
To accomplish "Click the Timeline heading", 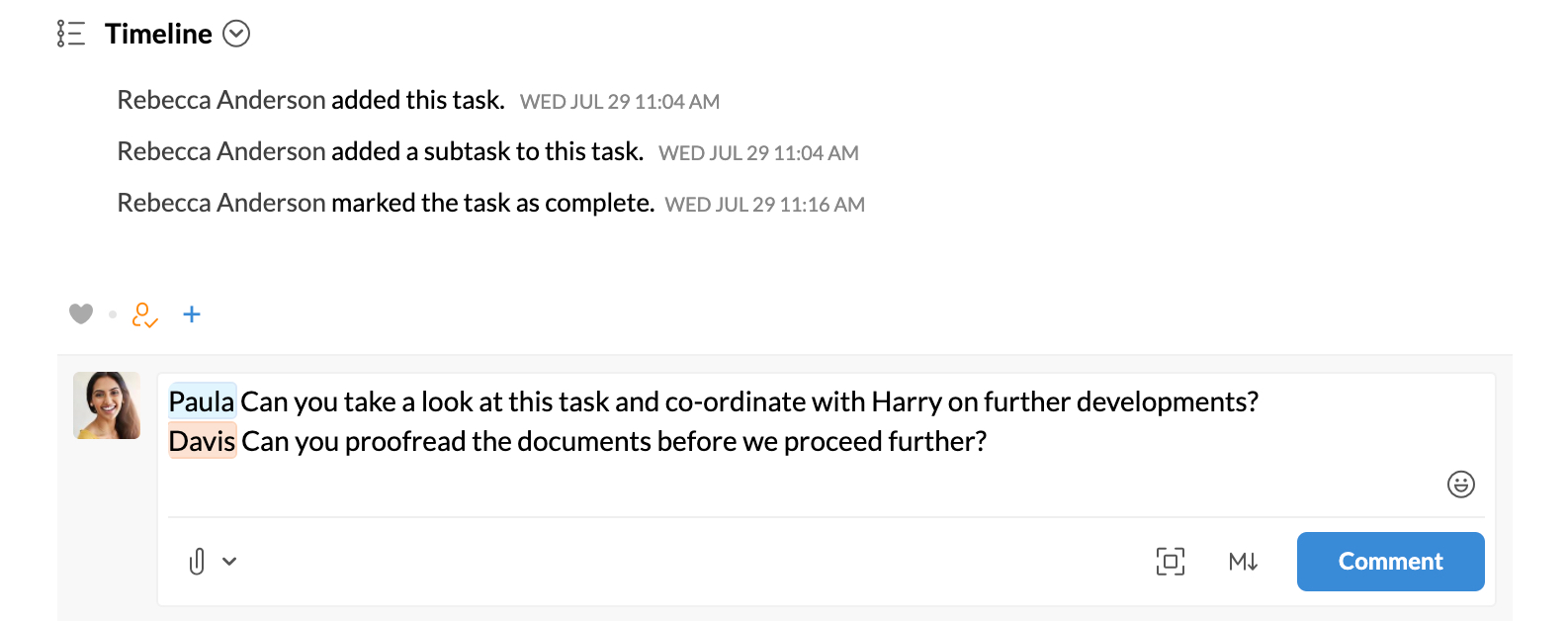I will pyautogui.click(x=158, y=34).
